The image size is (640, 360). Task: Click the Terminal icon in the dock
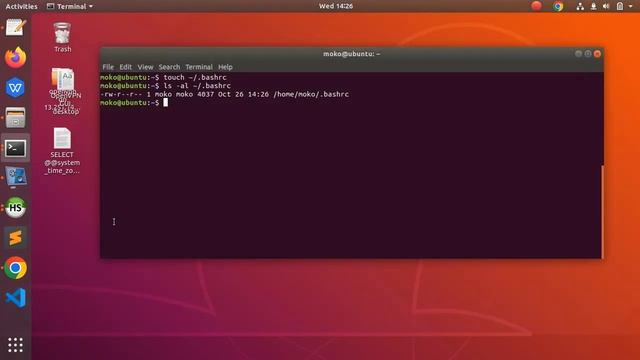(x=16, y=148)
